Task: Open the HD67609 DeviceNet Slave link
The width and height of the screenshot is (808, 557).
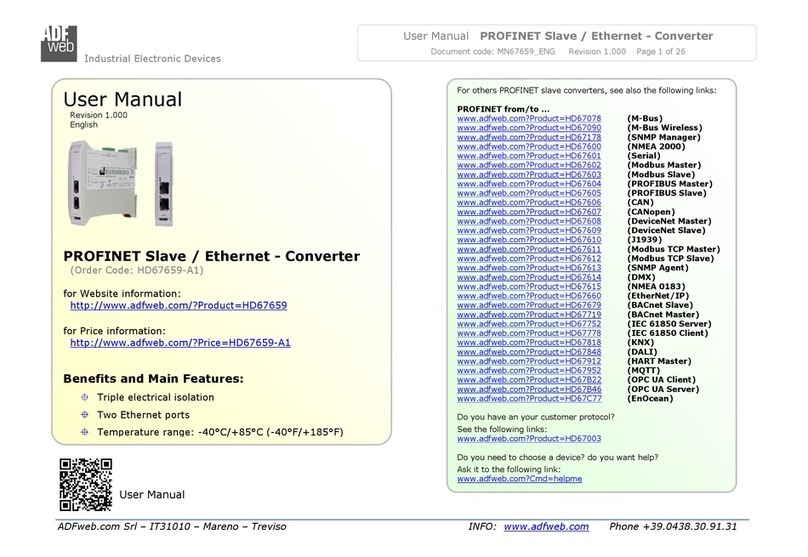Action: 529,230
